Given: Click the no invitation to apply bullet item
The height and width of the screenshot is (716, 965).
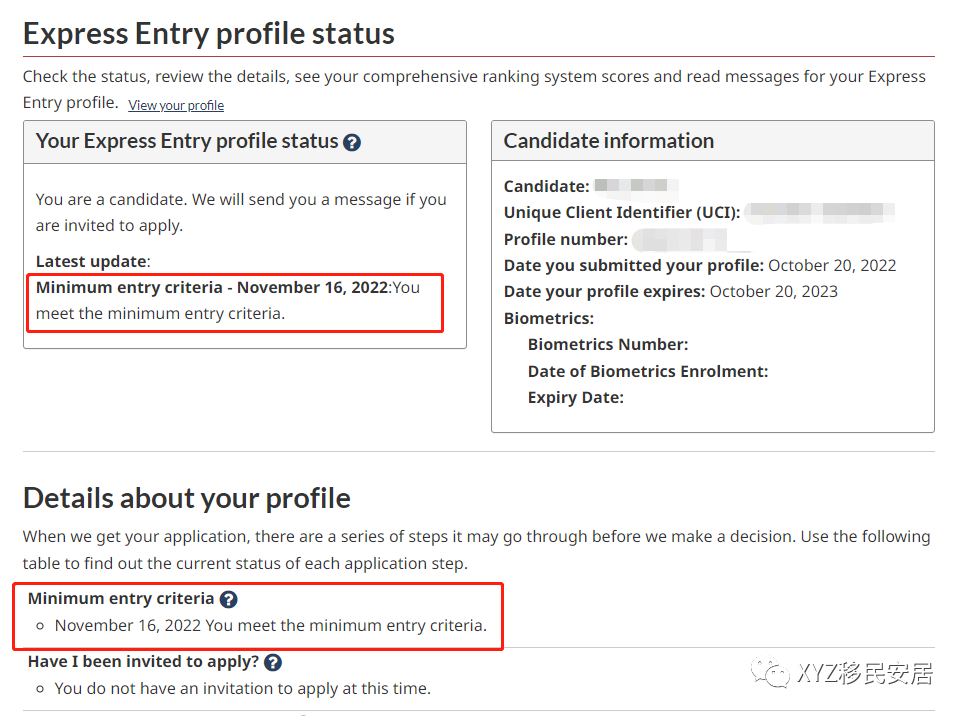Looking at the screenshot, I should (242, 688).
